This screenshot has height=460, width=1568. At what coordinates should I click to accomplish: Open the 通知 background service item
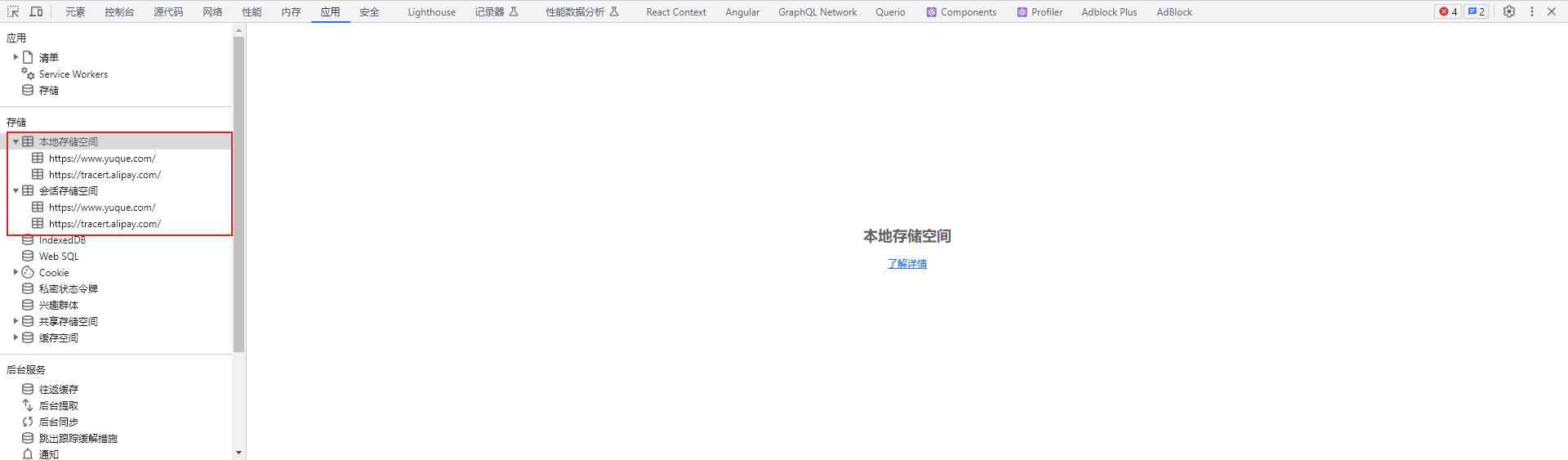[49, 454]
